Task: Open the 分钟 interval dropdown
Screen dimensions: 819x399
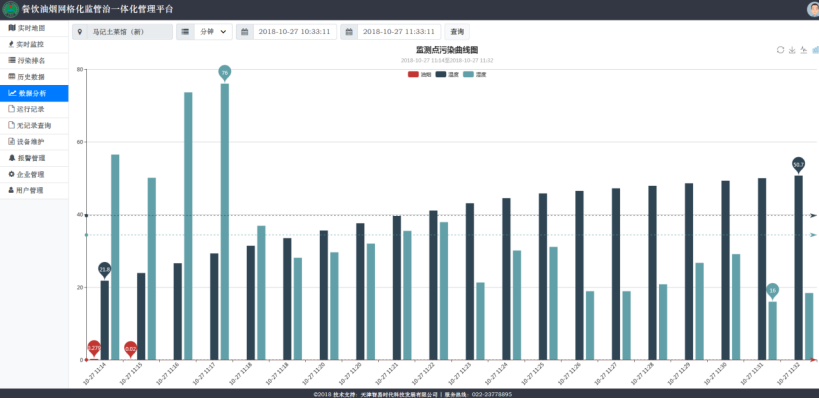Action: (x=213, y=32)
